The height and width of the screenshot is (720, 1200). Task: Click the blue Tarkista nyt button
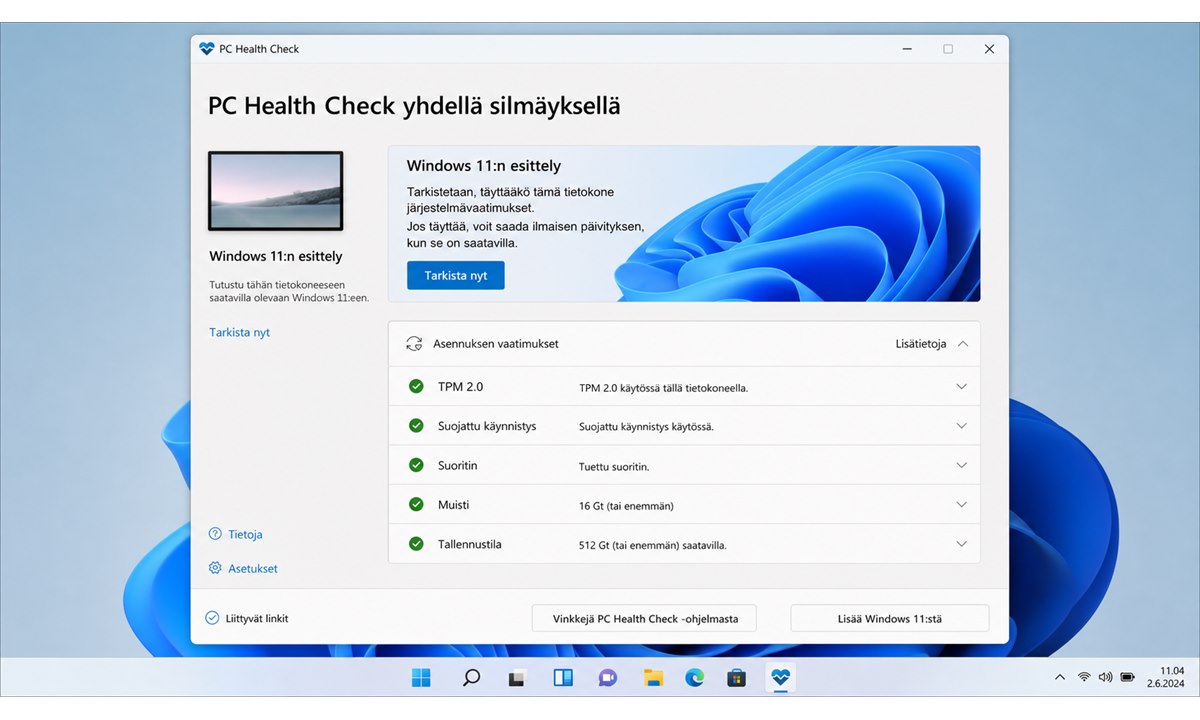(x=456, y=275)
